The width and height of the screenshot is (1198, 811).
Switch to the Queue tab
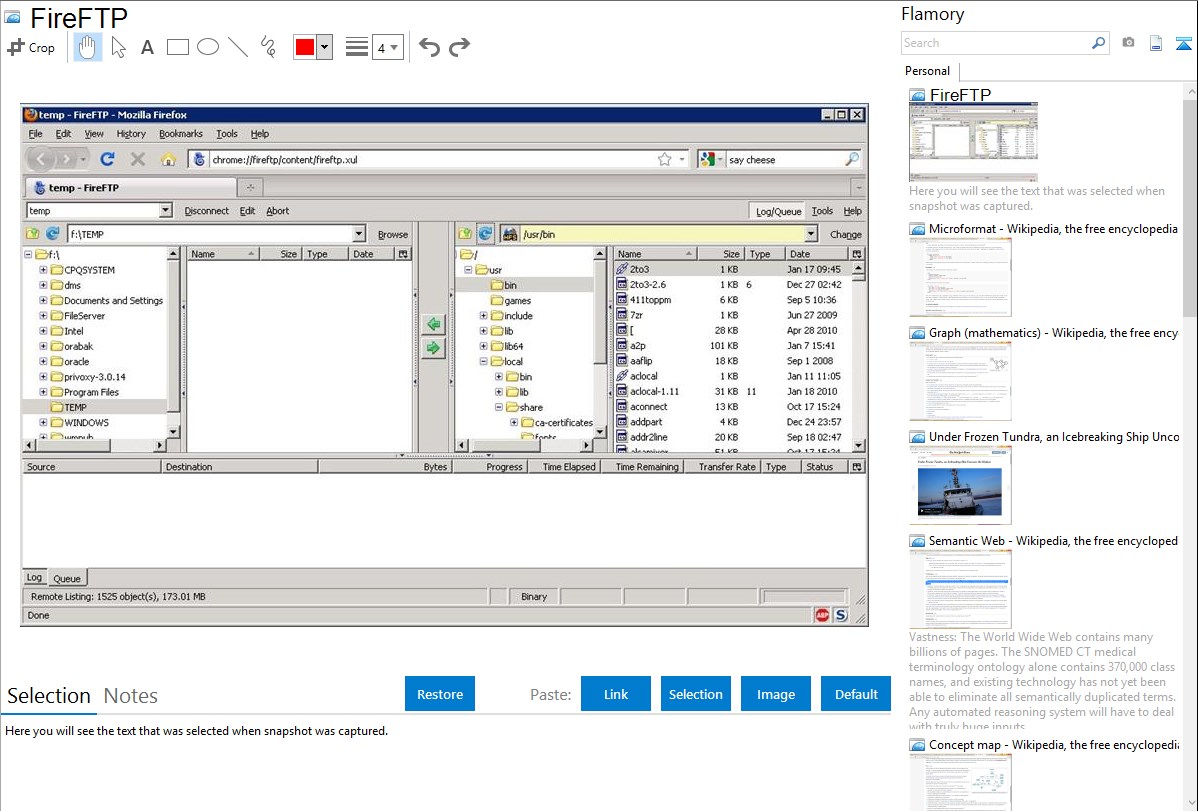coord(66,579)
